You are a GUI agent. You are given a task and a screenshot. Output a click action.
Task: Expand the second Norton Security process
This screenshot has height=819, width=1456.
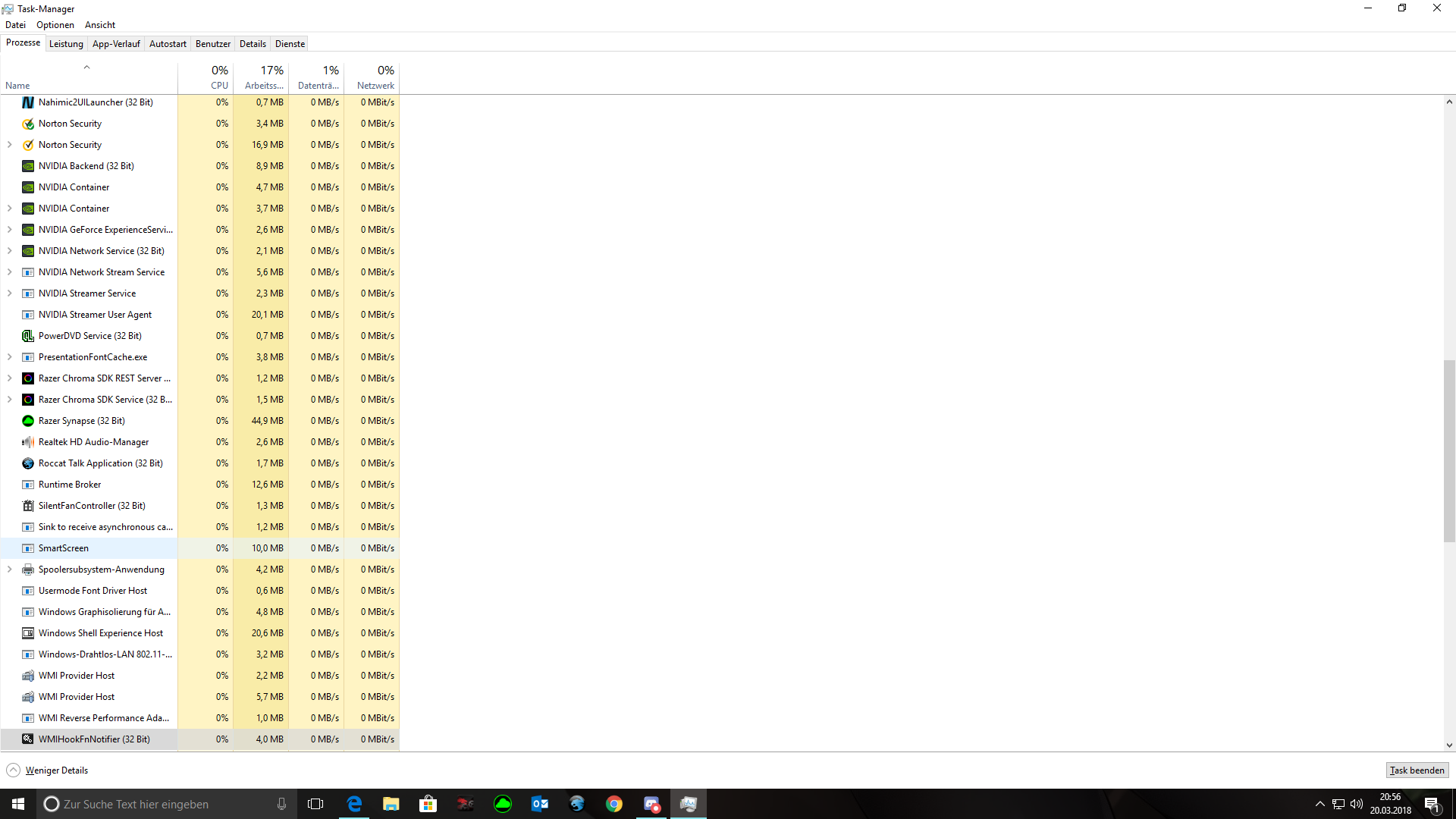click(x=10, y=145)
